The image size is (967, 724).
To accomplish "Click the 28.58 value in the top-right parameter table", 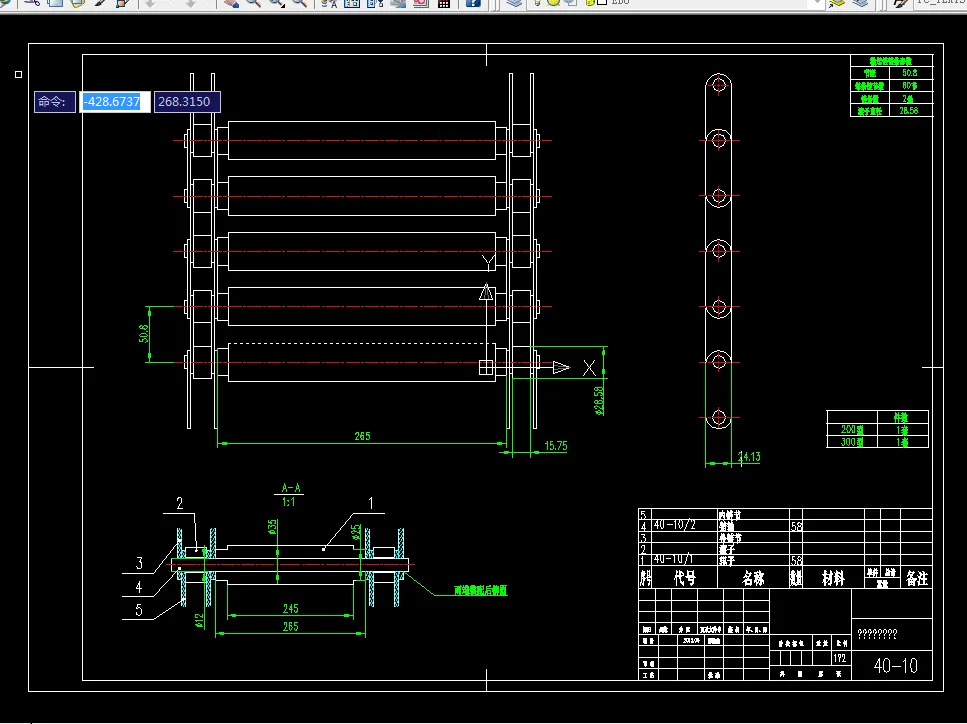I will click(x=908, y=111).
